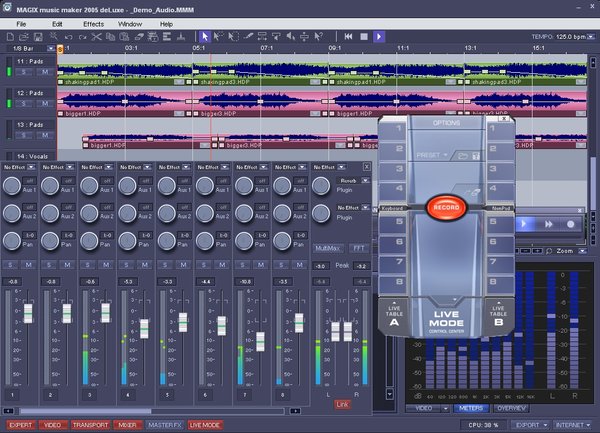Open the Window menu
This screenshot has height=433, width=600.
130,24
